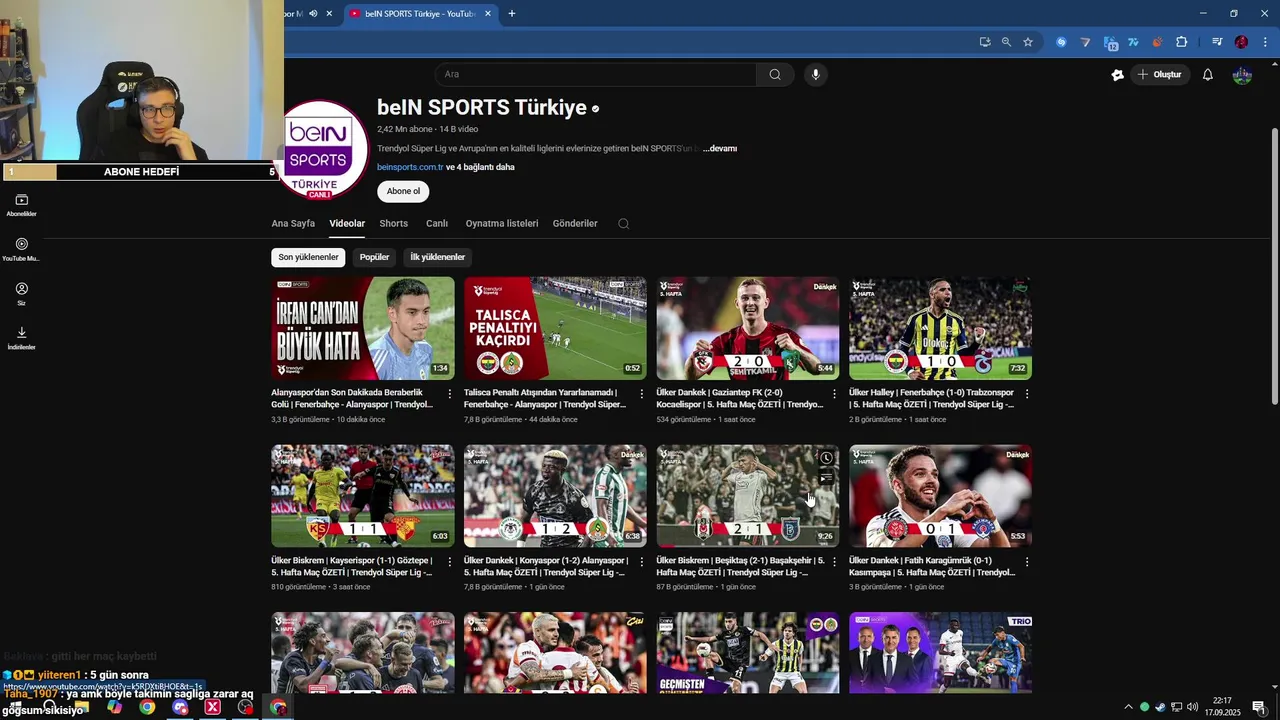
Task: Open YouTube notifications bell
Action: coord(1208,75)
